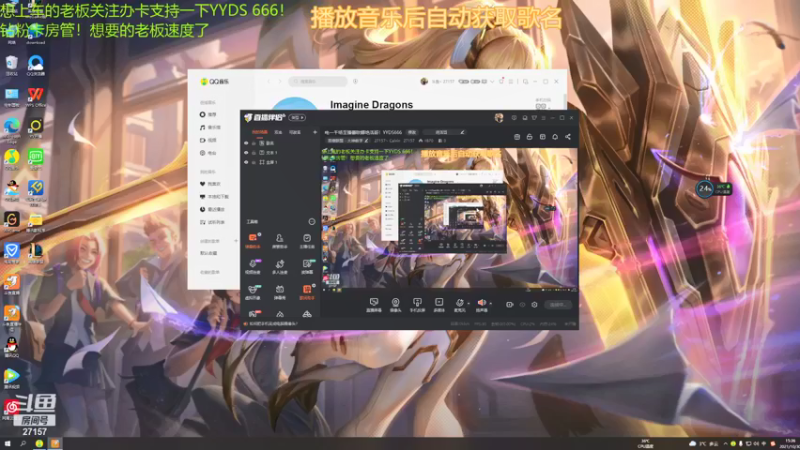The height and width of the screenshot is (450, 800).
Task: Open the checkmark task toolbox tool
Action: point(307,240)
